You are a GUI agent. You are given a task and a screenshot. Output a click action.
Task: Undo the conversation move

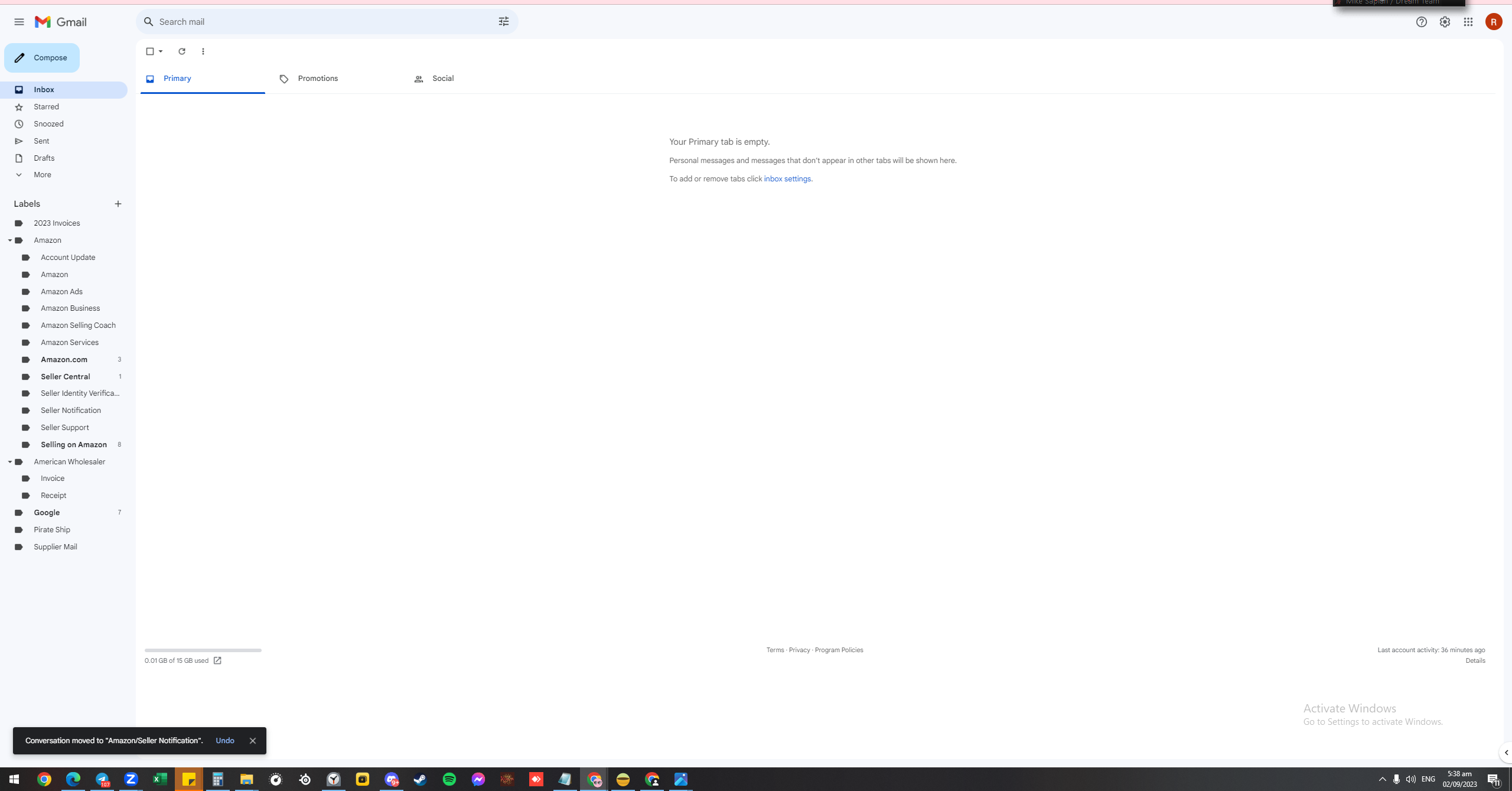[225, 741]
